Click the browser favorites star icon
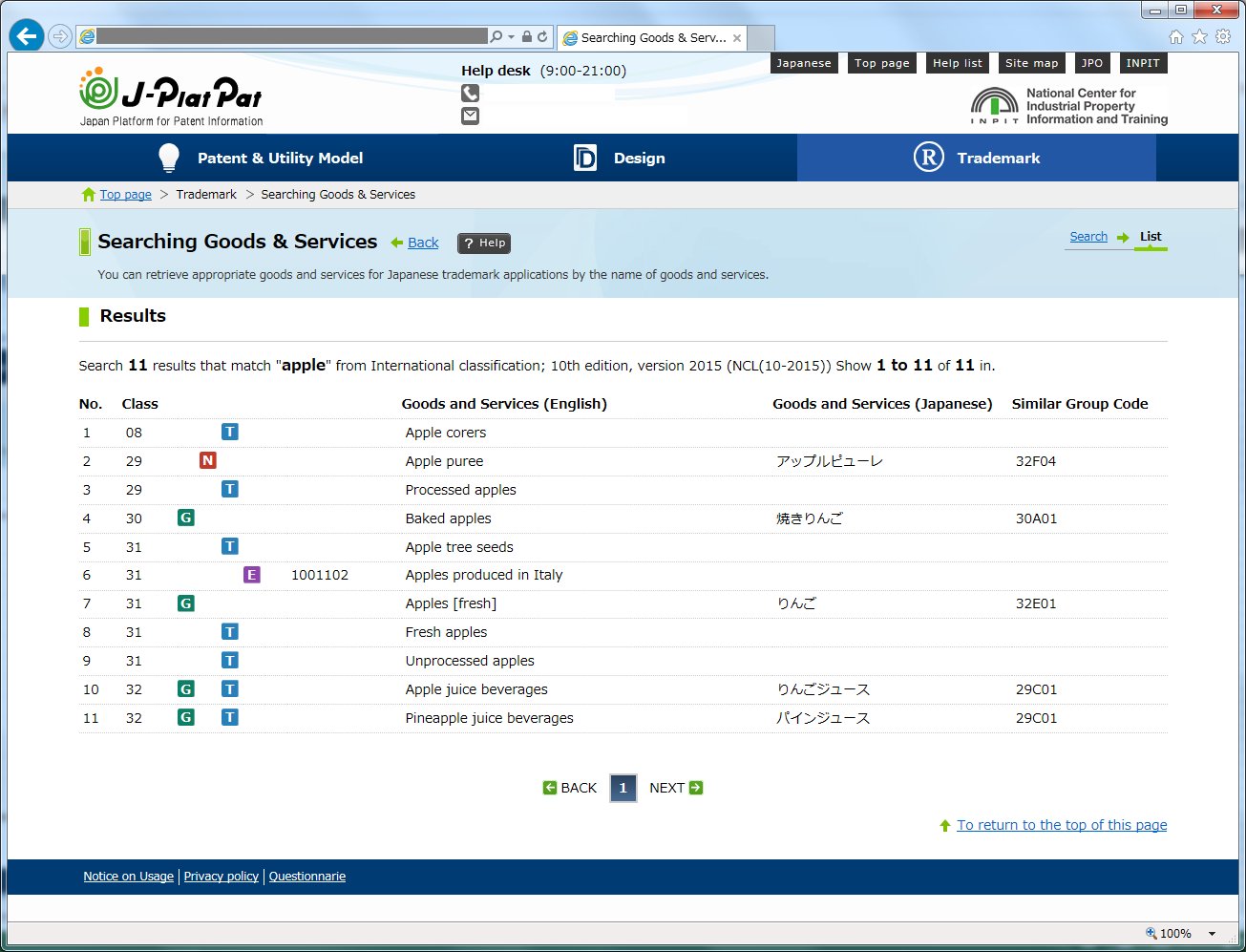The width and height of the screenshot is (1246, 952). click(x=1199, y=35)
